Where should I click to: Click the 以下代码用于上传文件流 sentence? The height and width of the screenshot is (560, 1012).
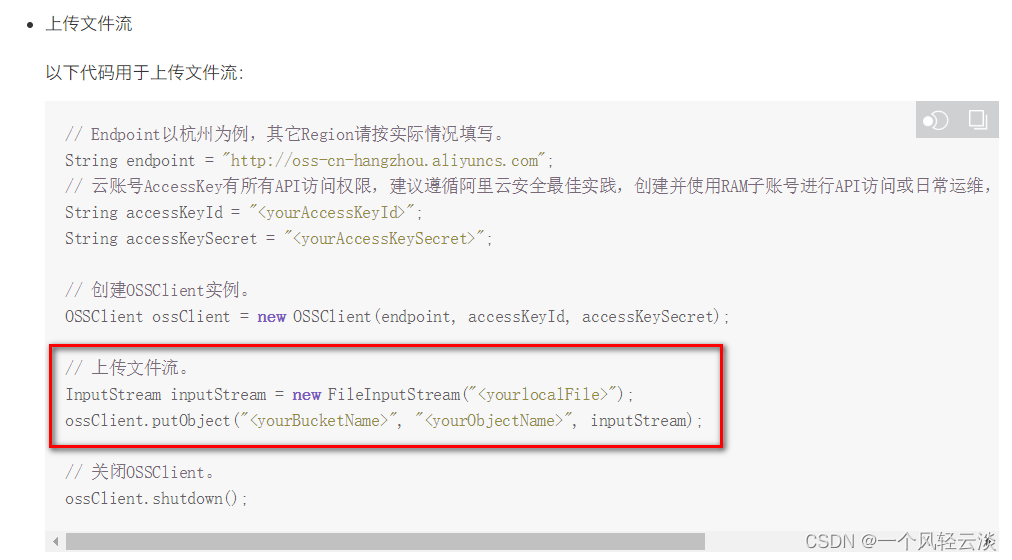[145, 73]
